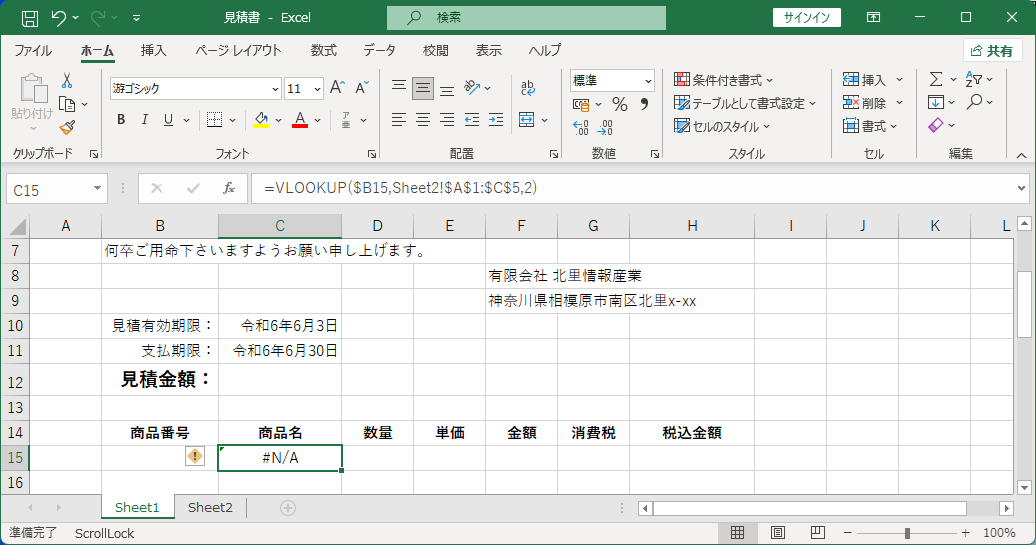Merge and center cells icon
The height and width of the screenshot is (545, 1036).
click(x=527, y=120)
